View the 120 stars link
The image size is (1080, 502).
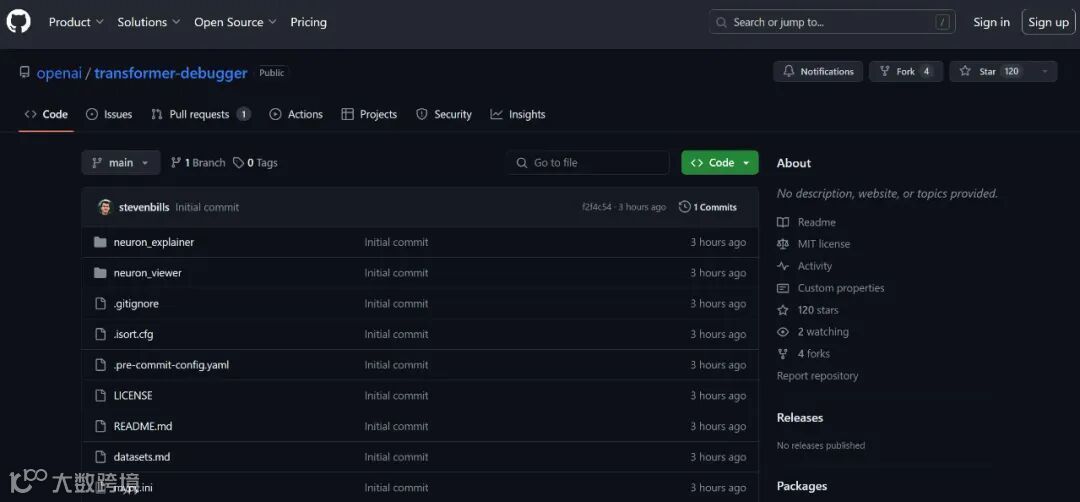[x=808, y=311]
